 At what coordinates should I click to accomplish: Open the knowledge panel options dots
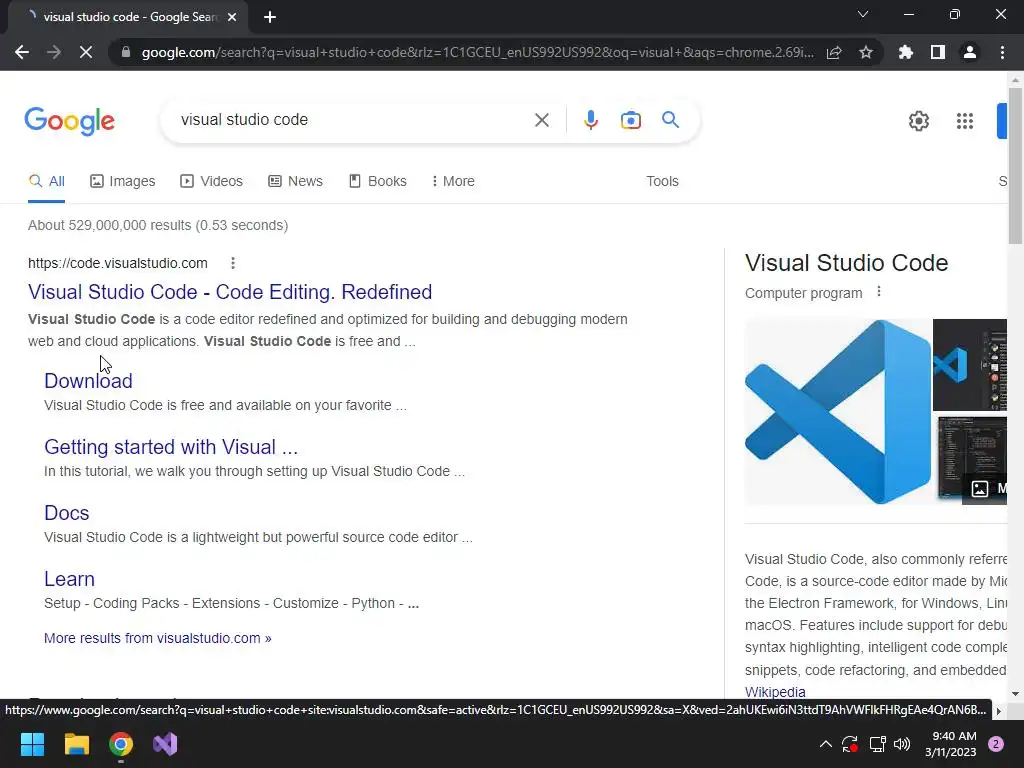coord(879,292)
